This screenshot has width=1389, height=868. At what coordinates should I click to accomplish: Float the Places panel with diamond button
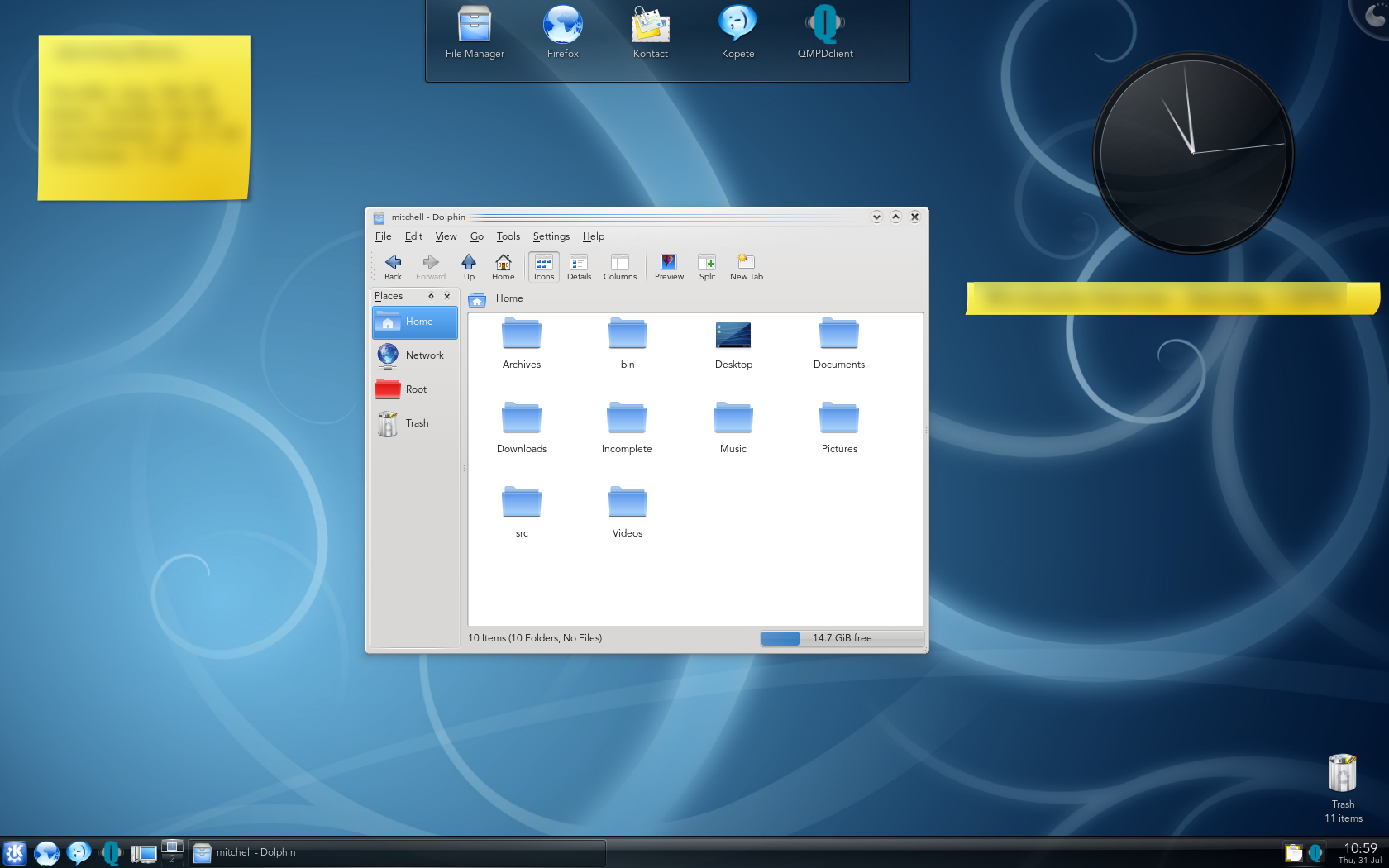tap(431, 296)
